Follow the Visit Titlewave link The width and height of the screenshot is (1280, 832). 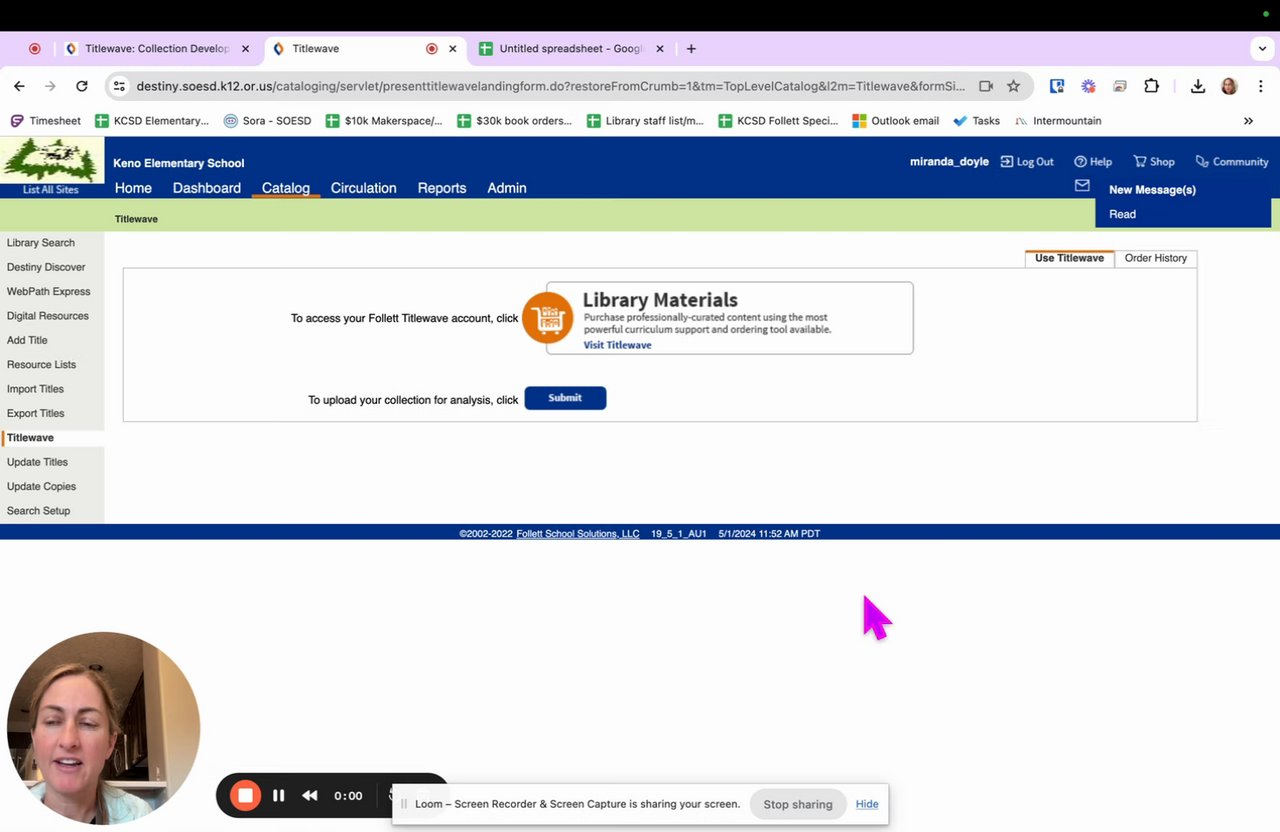point(617,345)
